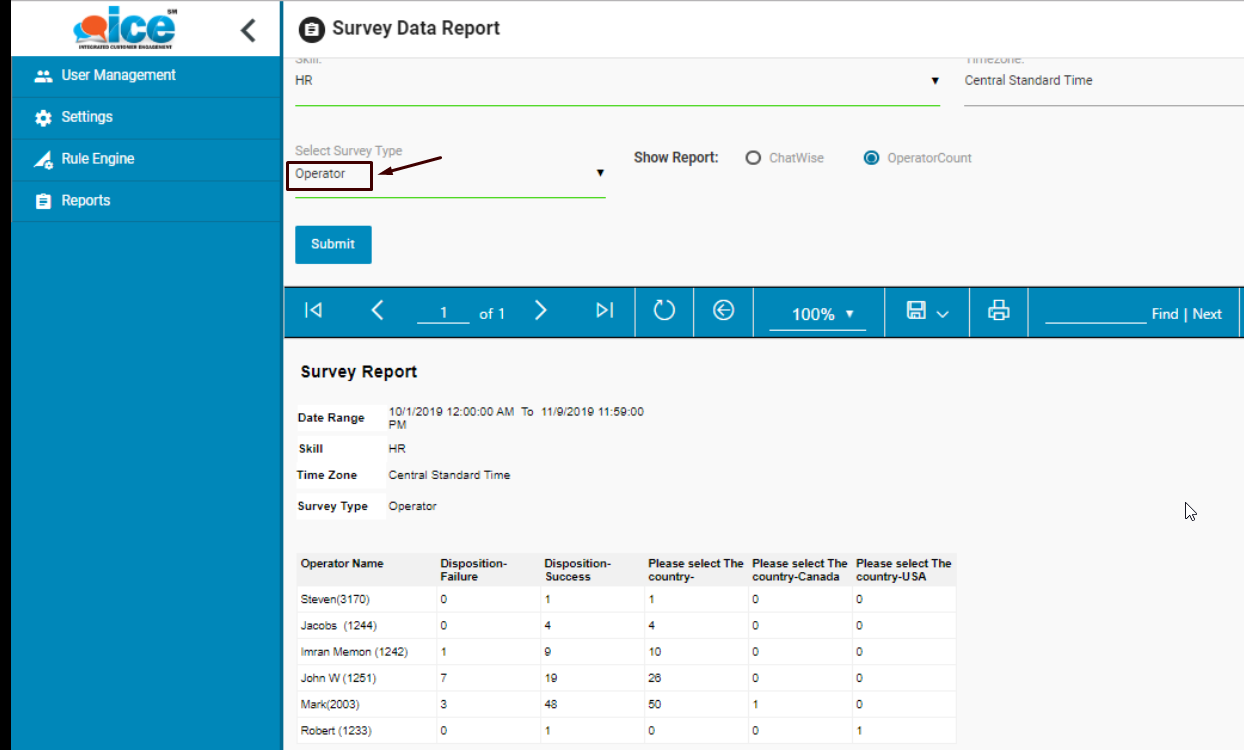Open Reports in the sidebar
Viewport: 1244px width, 750px height.
click(85, 201)
